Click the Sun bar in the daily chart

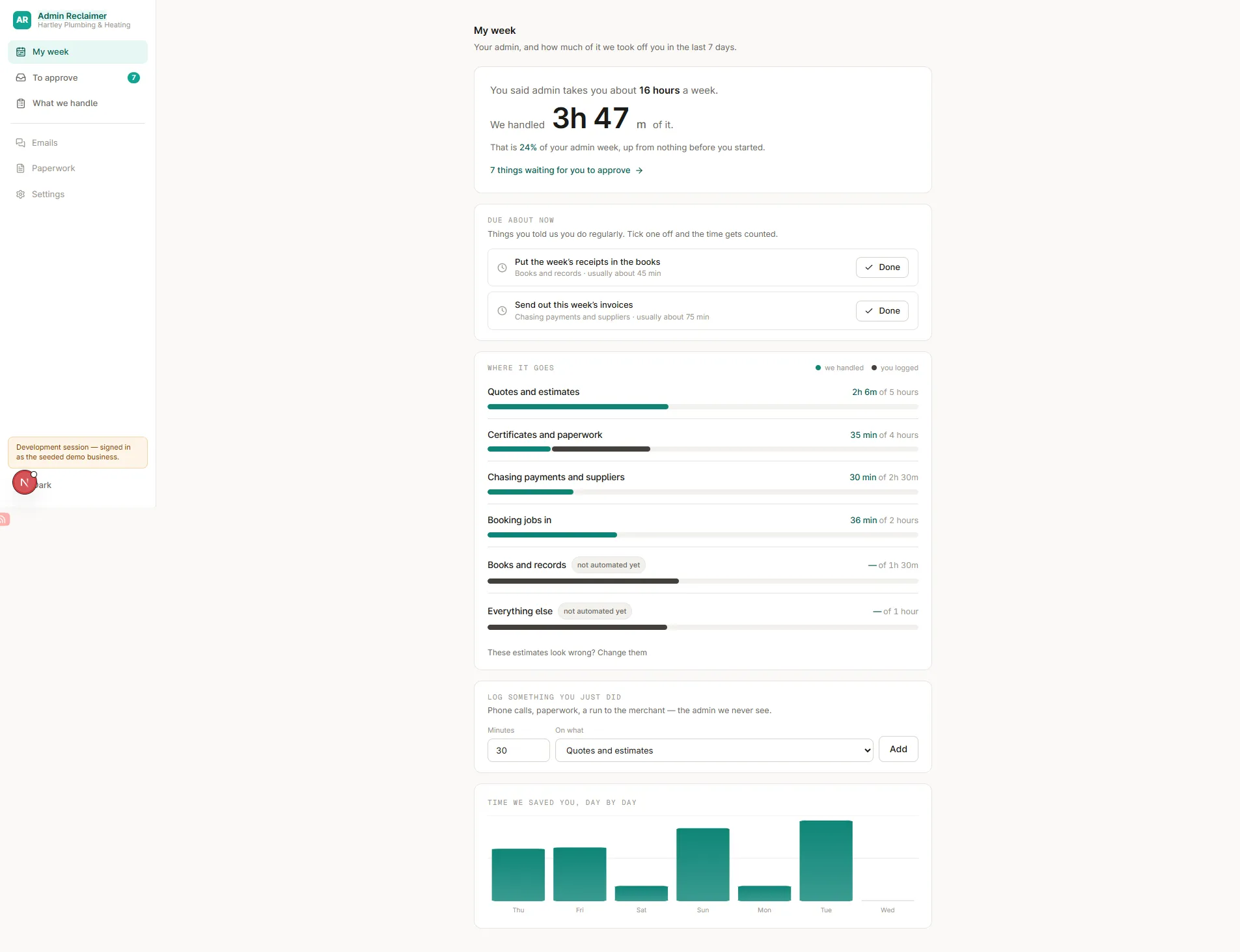tap(703, 864)
